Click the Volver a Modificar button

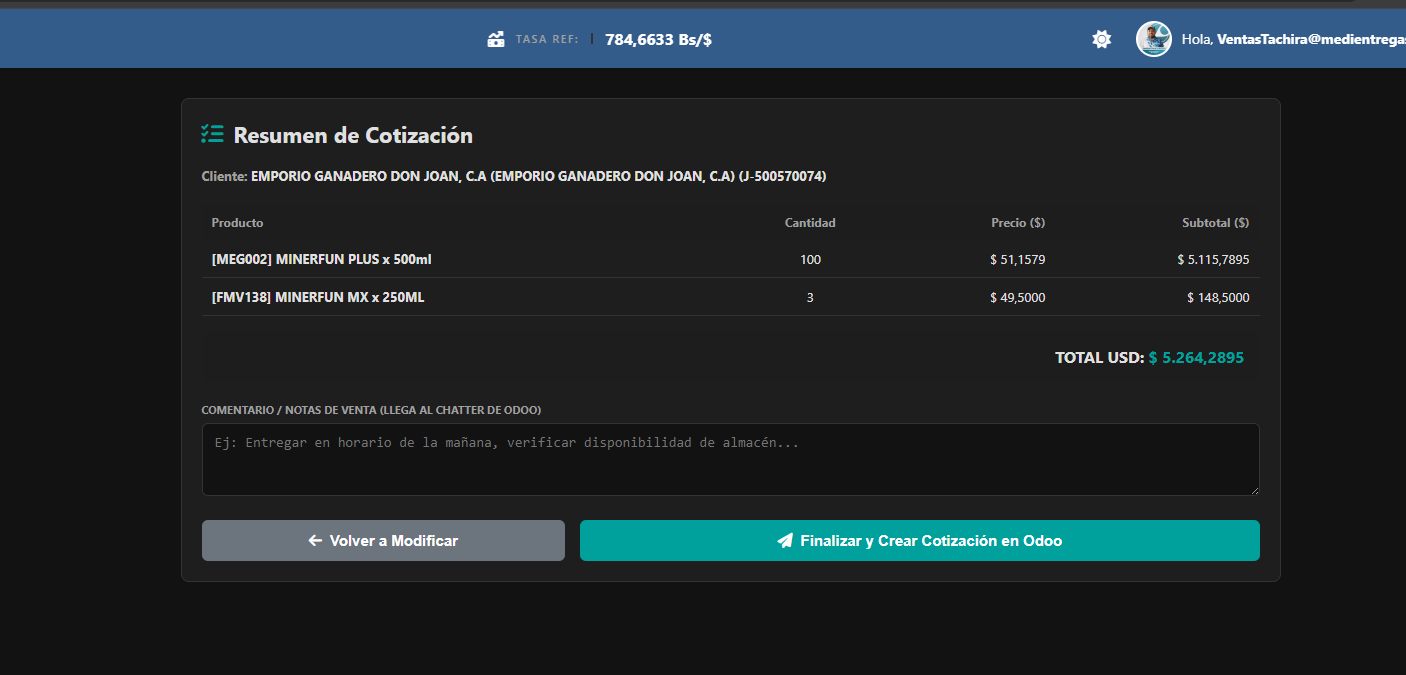[x=383, y=540]
